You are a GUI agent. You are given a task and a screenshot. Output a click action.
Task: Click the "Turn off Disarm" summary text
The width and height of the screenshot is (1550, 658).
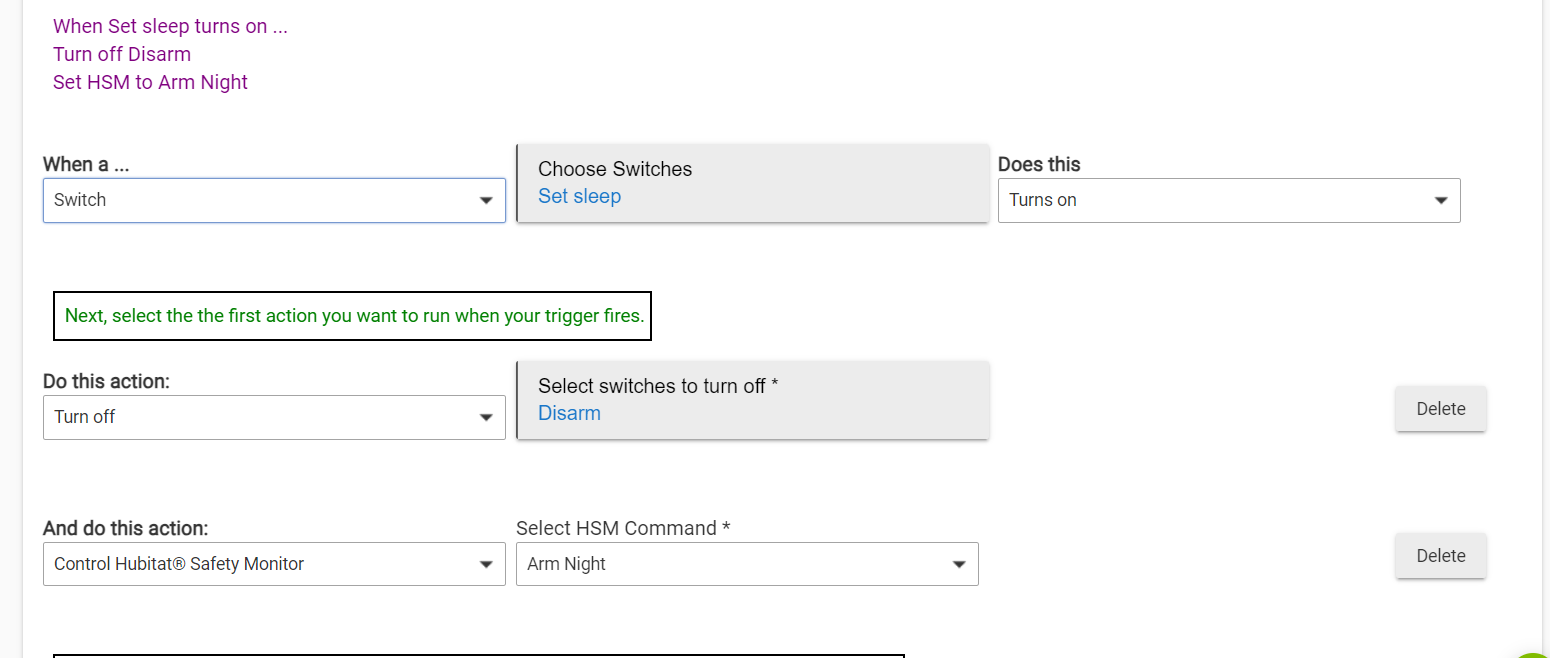[x=122, y=54]
